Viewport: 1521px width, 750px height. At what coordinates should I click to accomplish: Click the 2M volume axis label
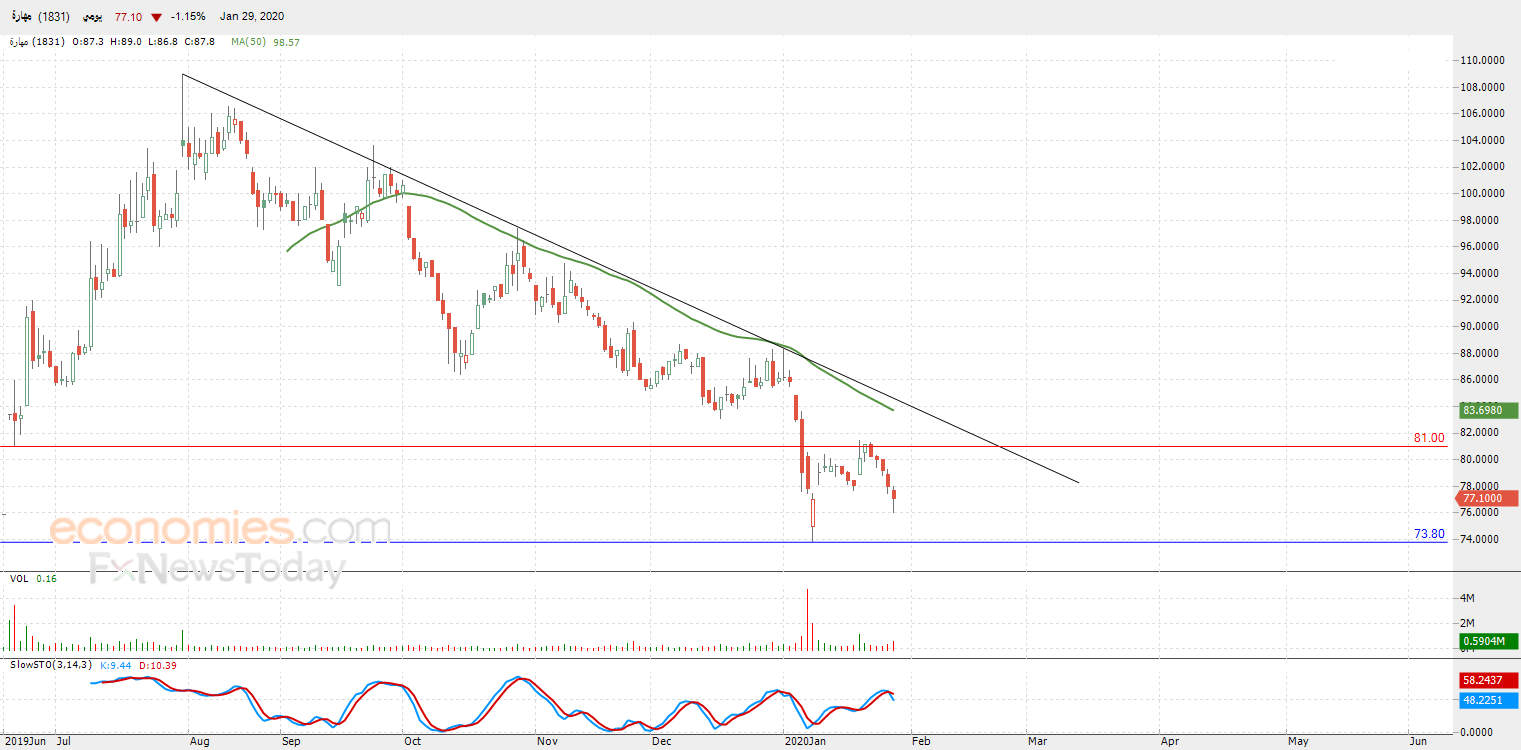pos(1469,623)
